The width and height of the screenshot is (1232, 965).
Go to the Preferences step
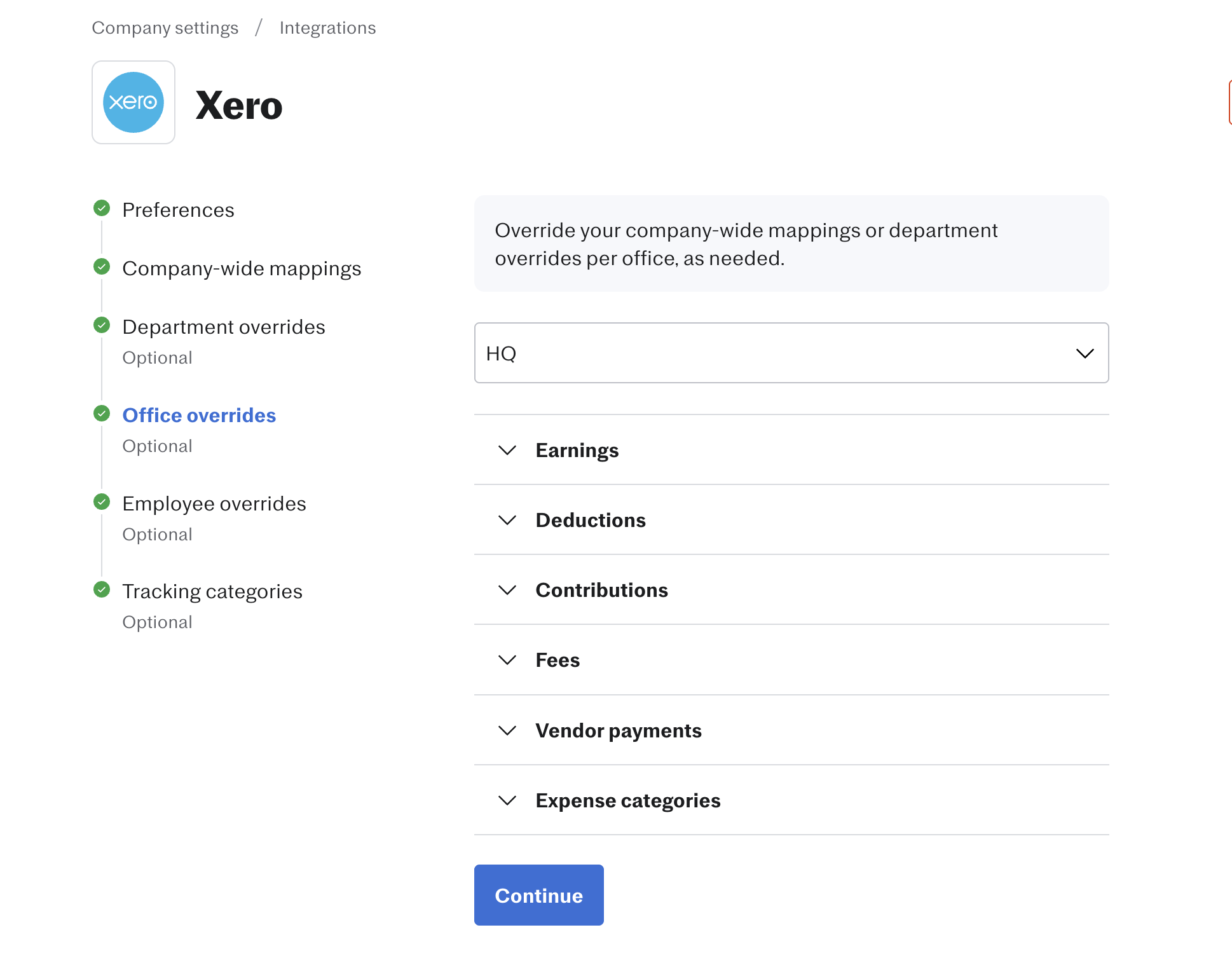178,210
